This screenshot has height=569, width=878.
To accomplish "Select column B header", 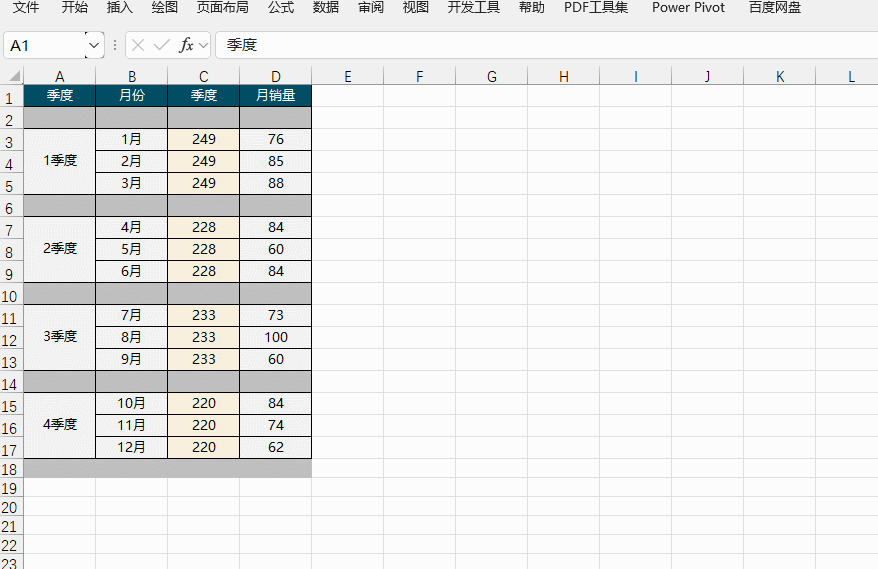I will (x=132, y=76).
